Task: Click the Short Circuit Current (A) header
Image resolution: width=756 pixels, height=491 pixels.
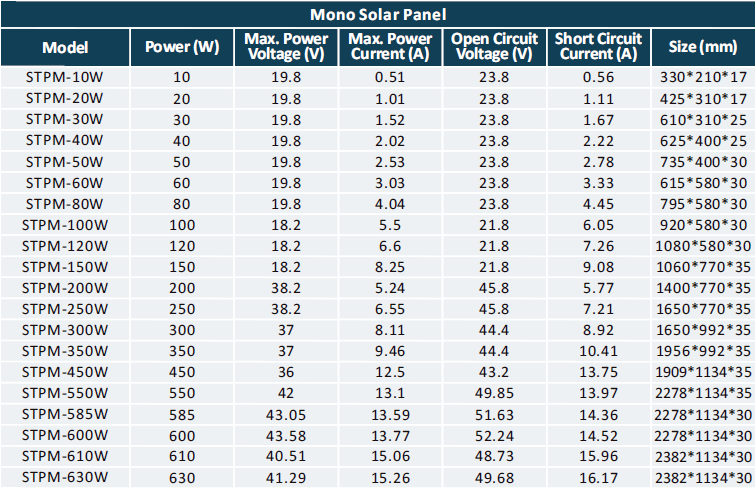Action: (x=597, y=46)
